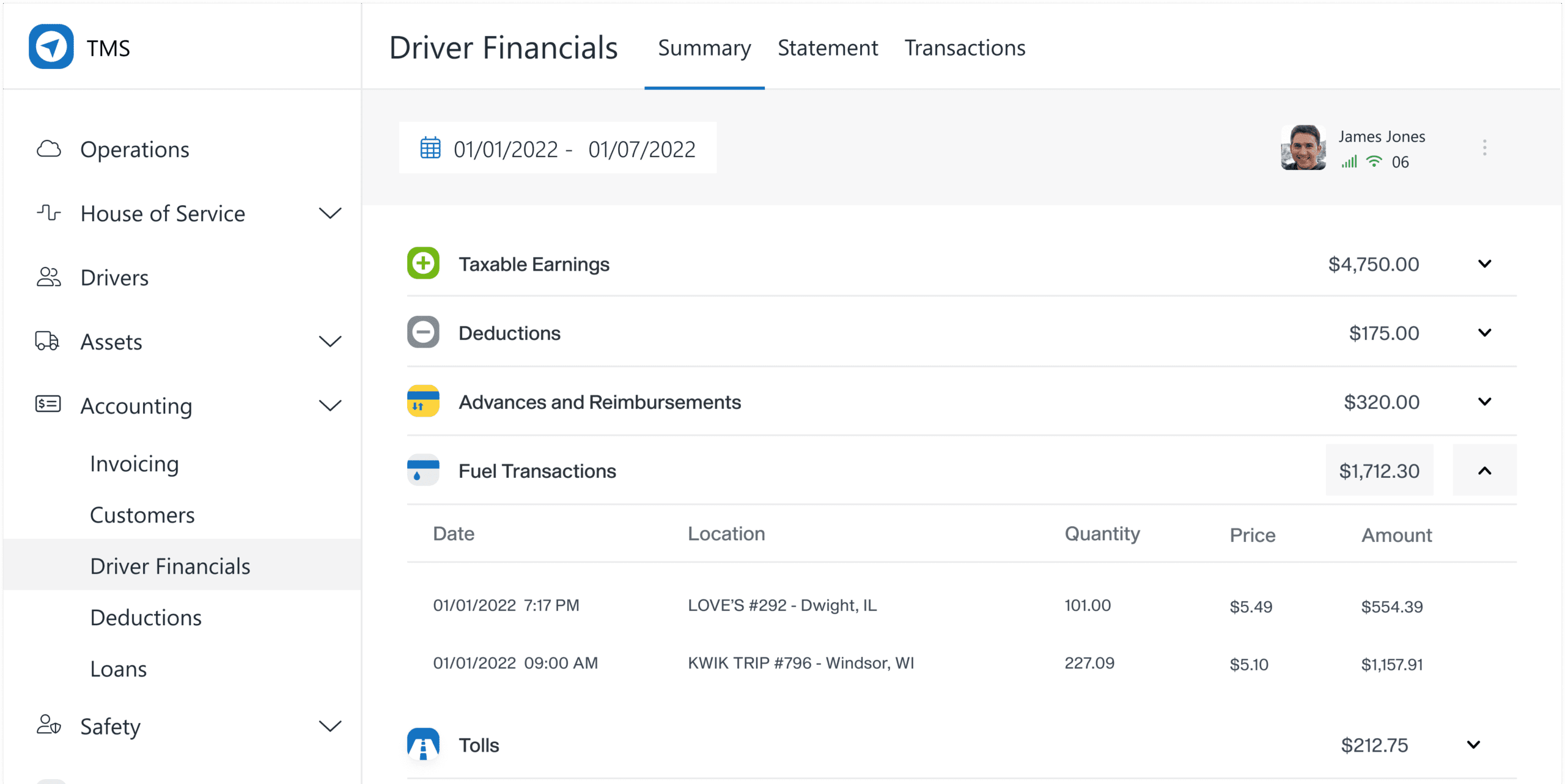This screenshot has width=1565, height=784.
Task: Click the TMS logo icon
Action: (x=53, y=46)
